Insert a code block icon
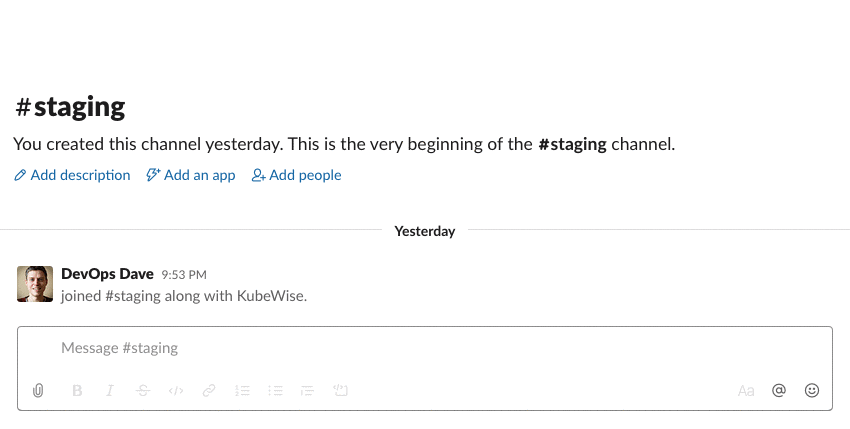 click(340, 390)
